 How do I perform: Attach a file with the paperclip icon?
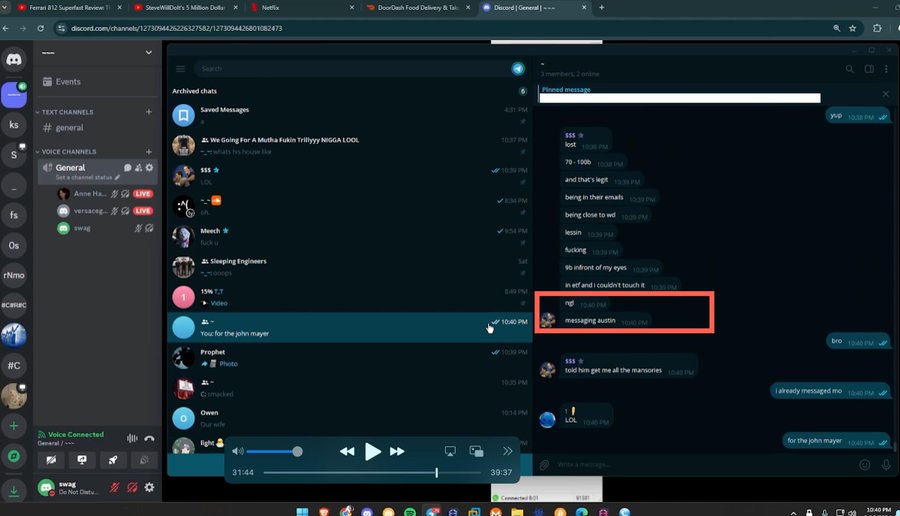(x=544, y=464)
